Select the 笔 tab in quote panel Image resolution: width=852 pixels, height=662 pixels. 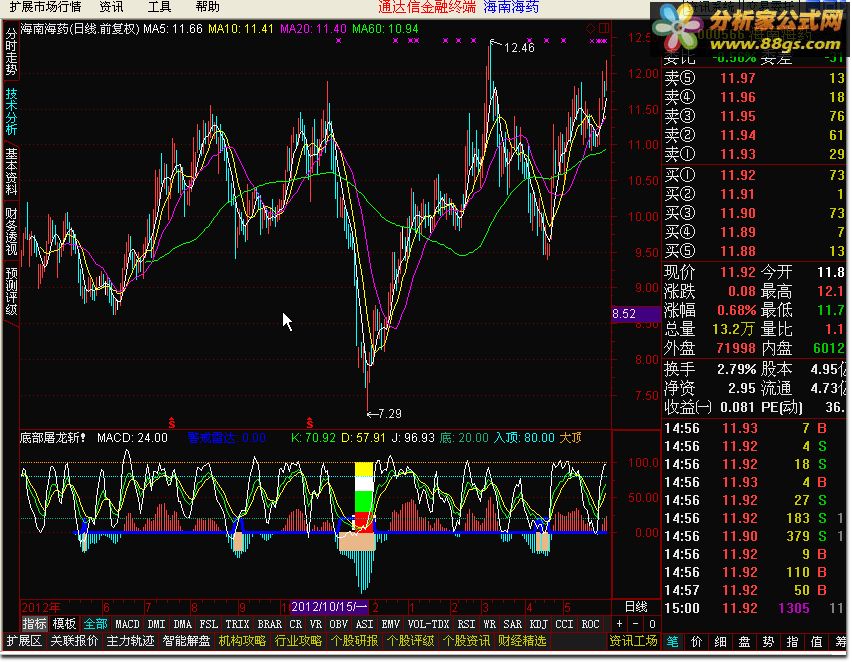tap(673, 641)
